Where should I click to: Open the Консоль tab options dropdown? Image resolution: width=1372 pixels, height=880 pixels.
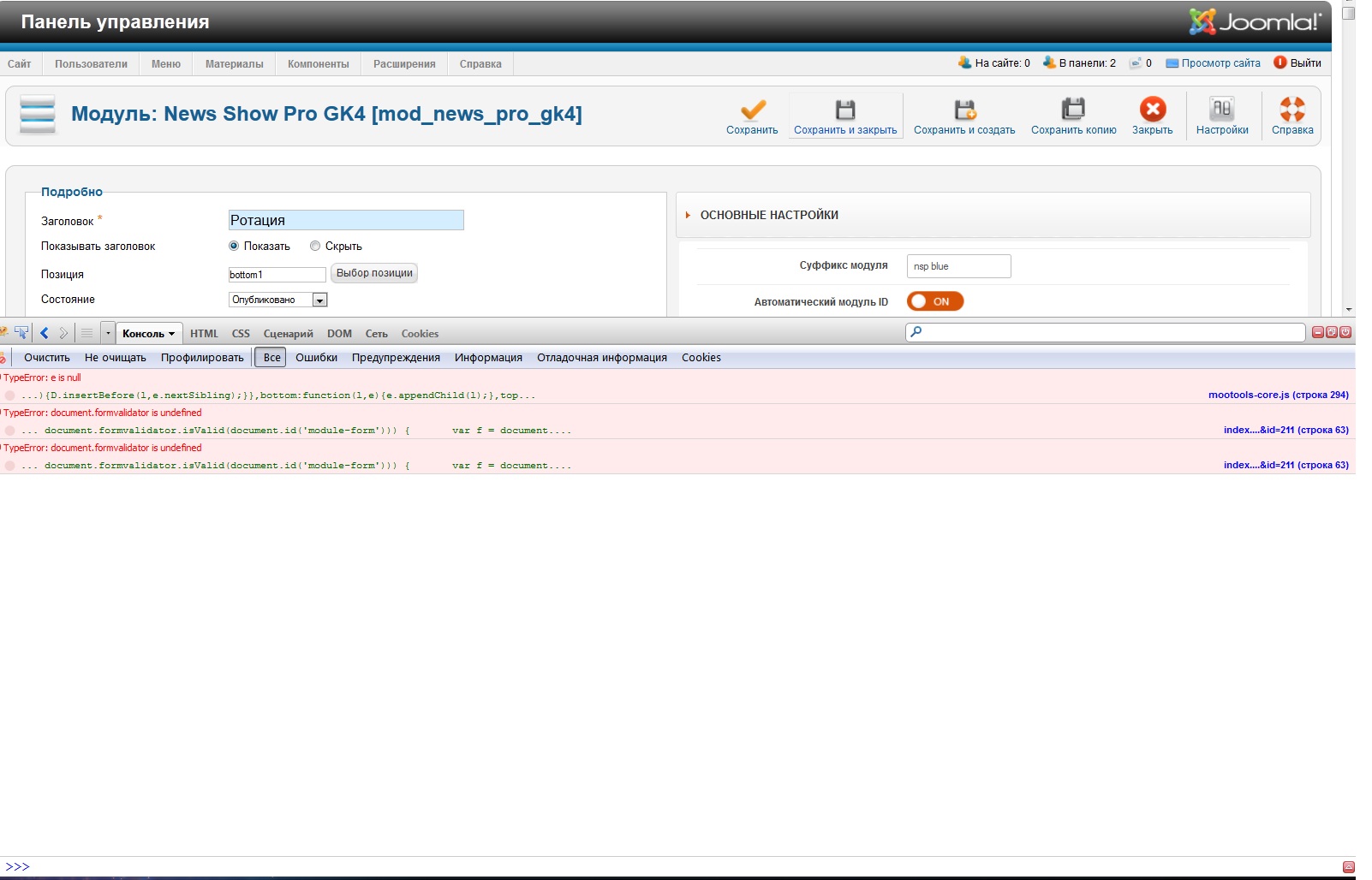(171, 334)
